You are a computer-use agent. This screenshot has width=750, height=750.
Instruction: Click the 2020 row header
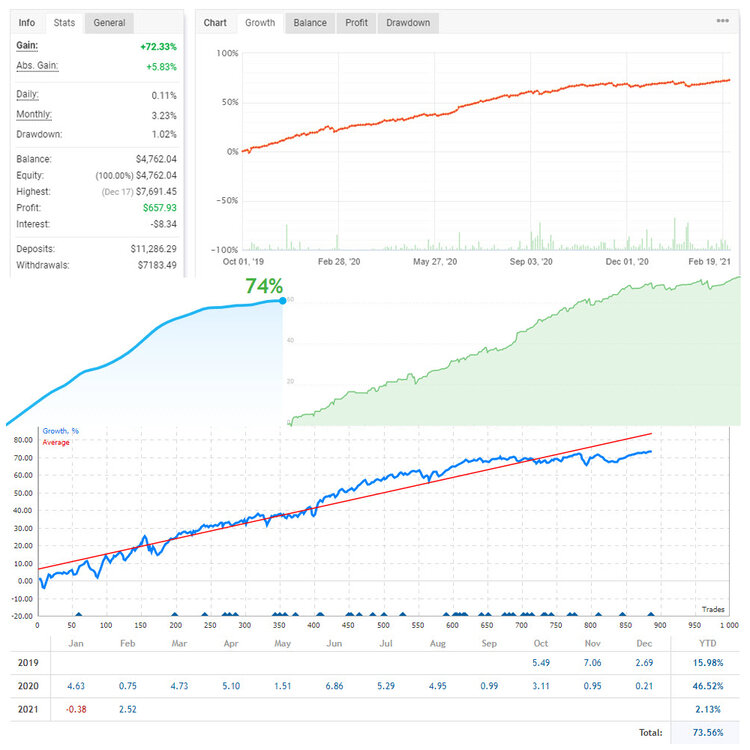pos(28,686)
